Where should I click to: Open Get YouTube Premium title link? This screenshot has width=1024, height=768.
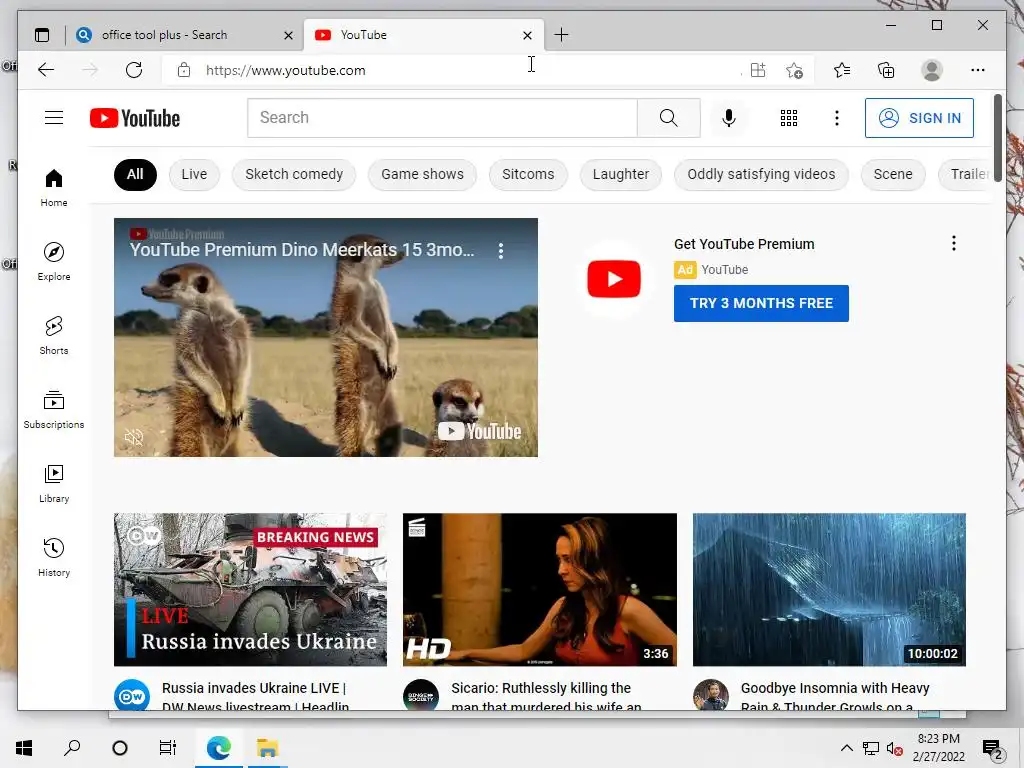(744, 244)
